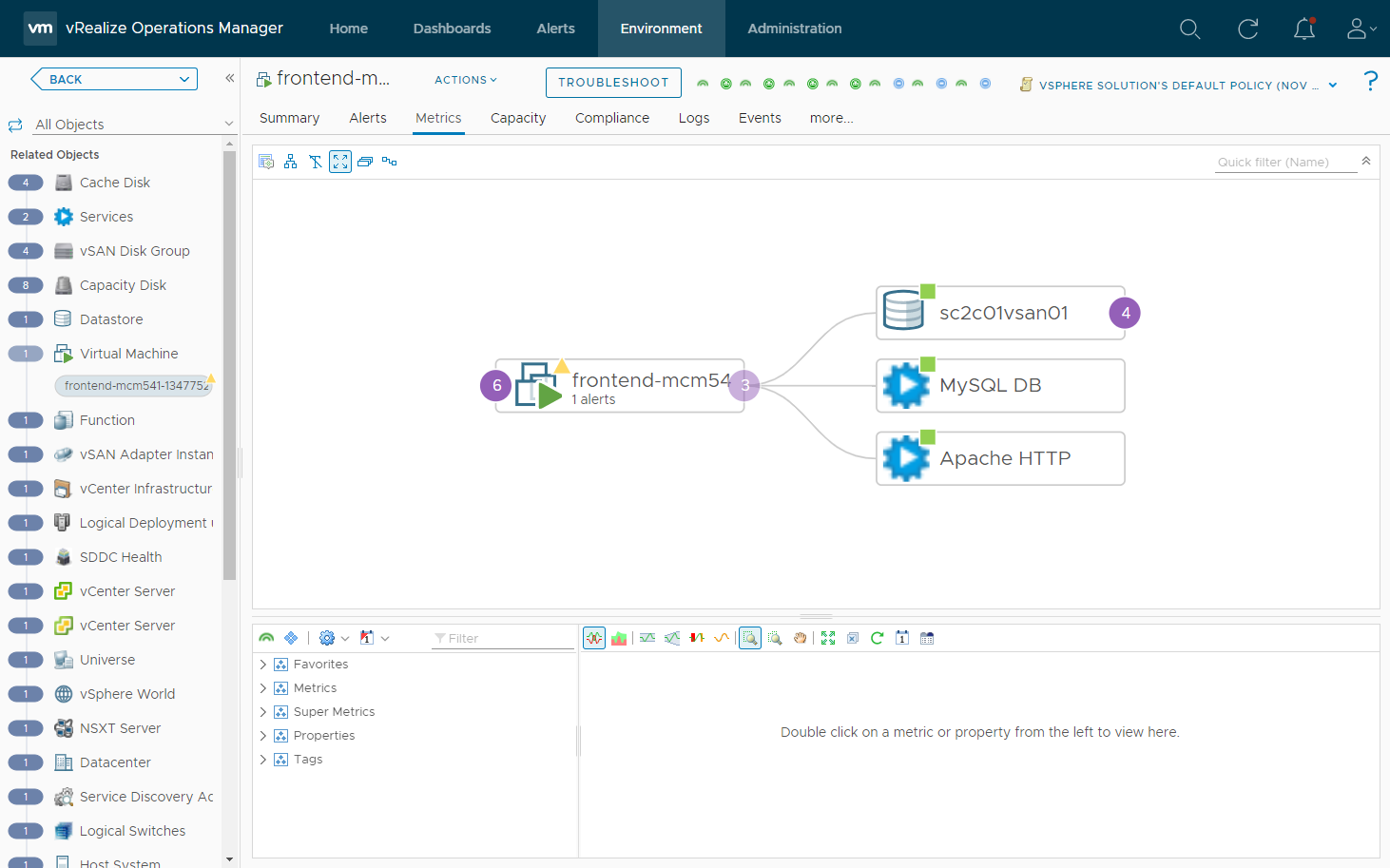This screenshot has width=1390, height=868.
Task: Expand the Metrics tree node
Action: coord(263,688)
